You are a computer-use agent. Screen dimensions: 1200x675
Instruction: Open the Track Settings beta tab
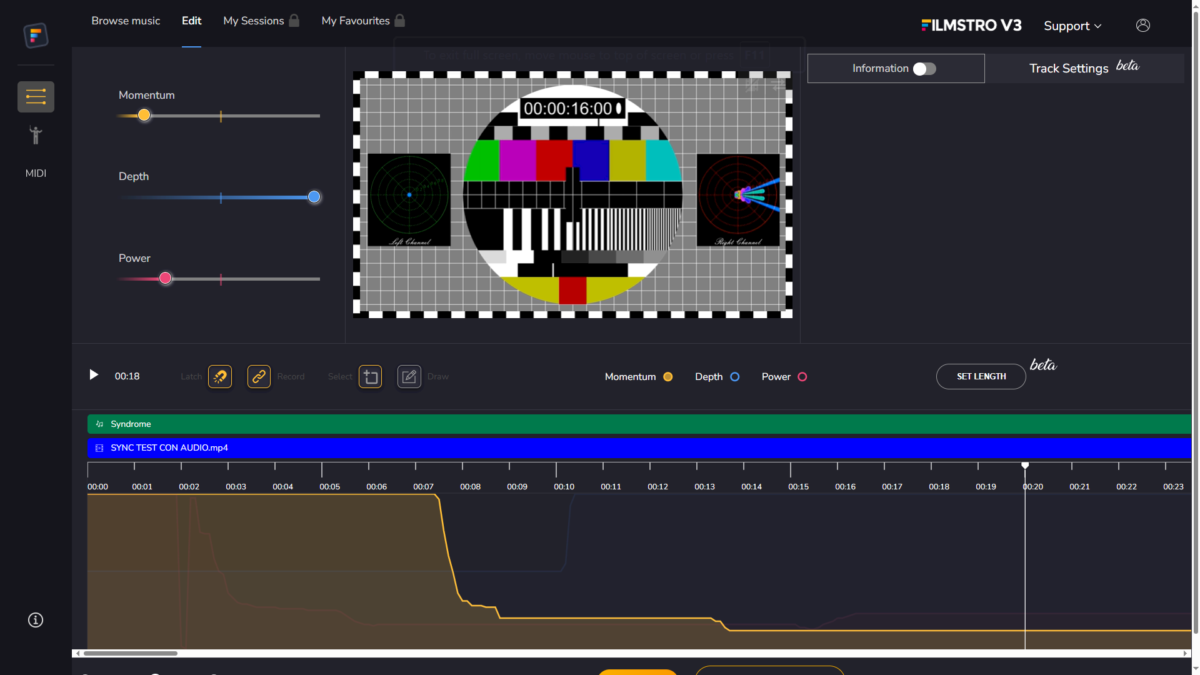[x=1084, y=68]
